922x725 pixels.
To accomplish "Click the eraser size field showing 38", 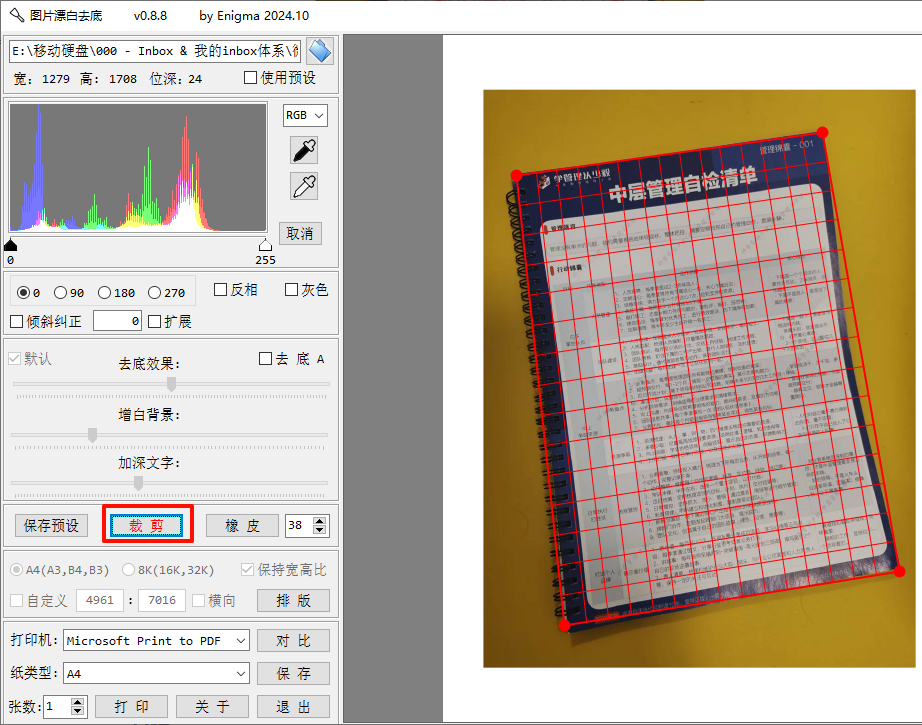I will pos(299,525).
